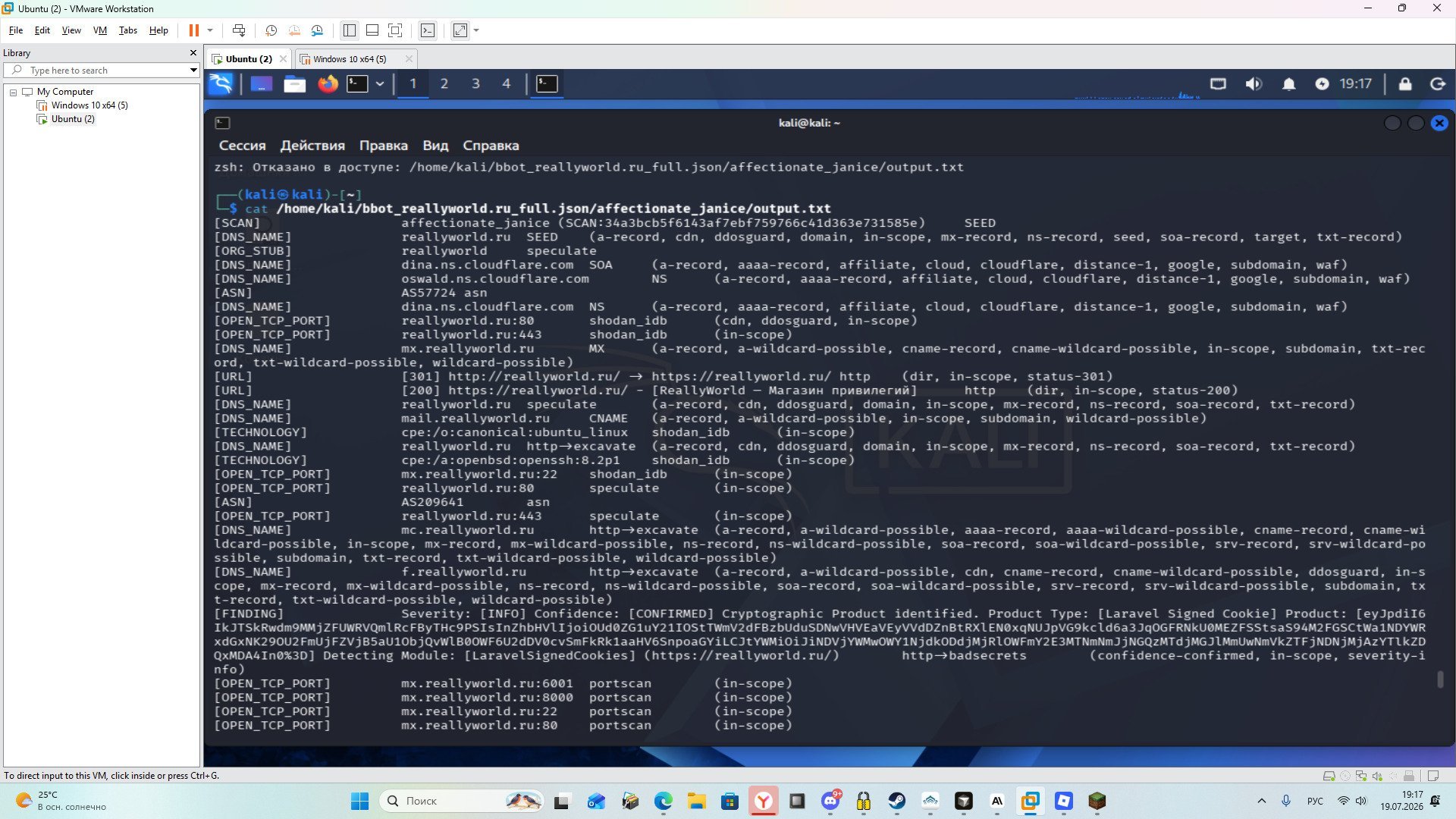Select Ubuntu (2) in library tree

[x=73, y=119]
